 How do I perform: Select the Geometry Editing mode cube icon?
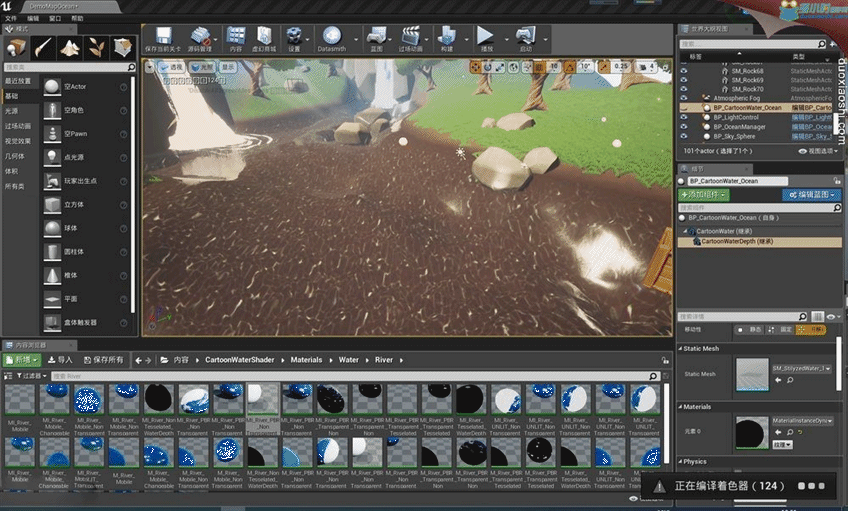[x=122, y=48]
